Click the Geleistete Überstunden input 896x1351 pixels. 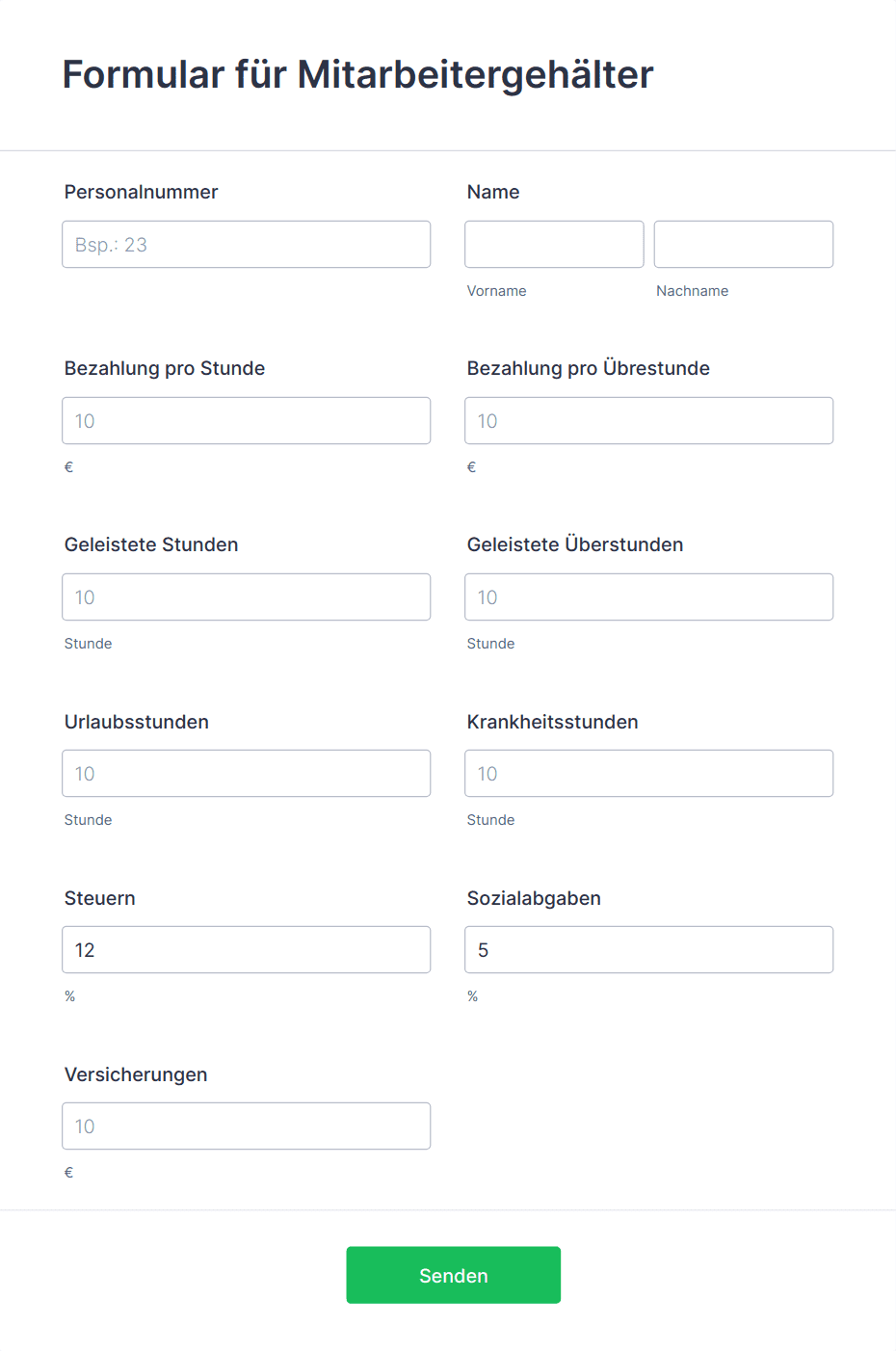point(648,597)
